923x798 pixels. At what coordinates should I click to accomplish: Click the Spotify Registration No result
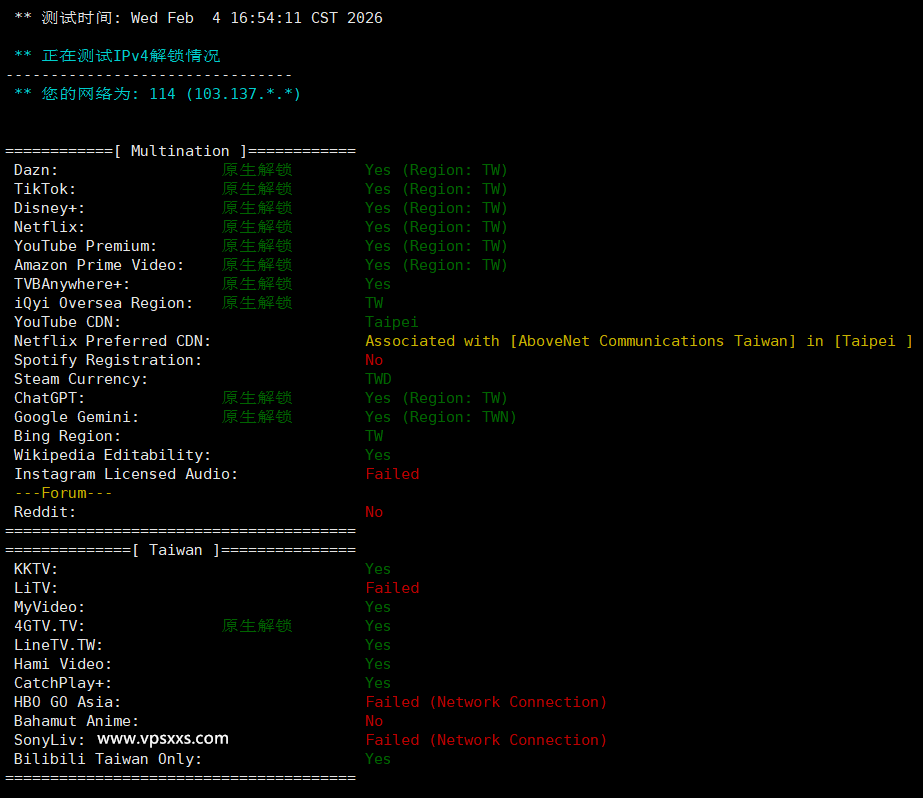click(x=374, y=360)
